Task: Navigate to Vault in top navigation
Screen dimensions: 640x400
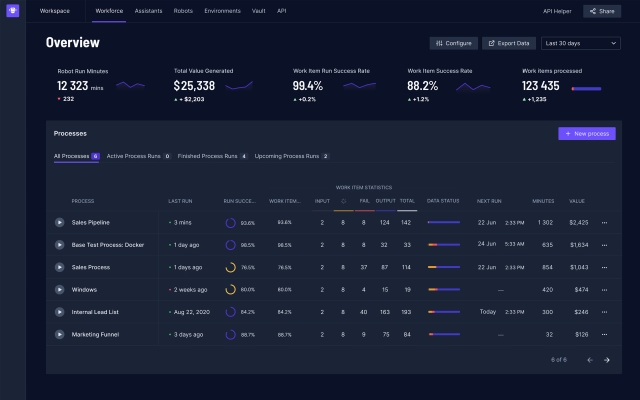Action: pyautogui.click(x=258, y=10)
